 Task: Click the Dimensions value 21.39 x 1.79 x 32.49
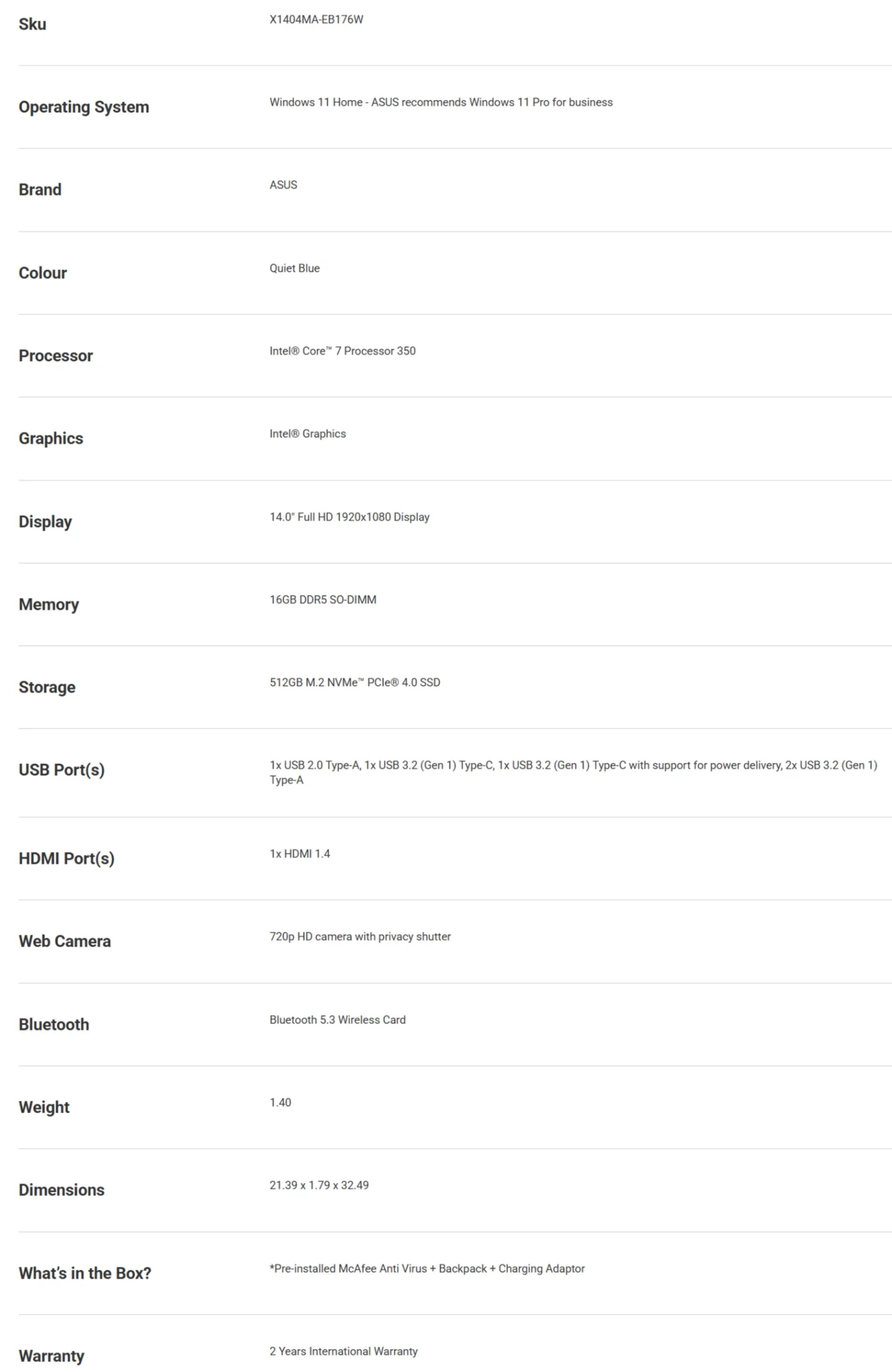tap(319, 1186)
